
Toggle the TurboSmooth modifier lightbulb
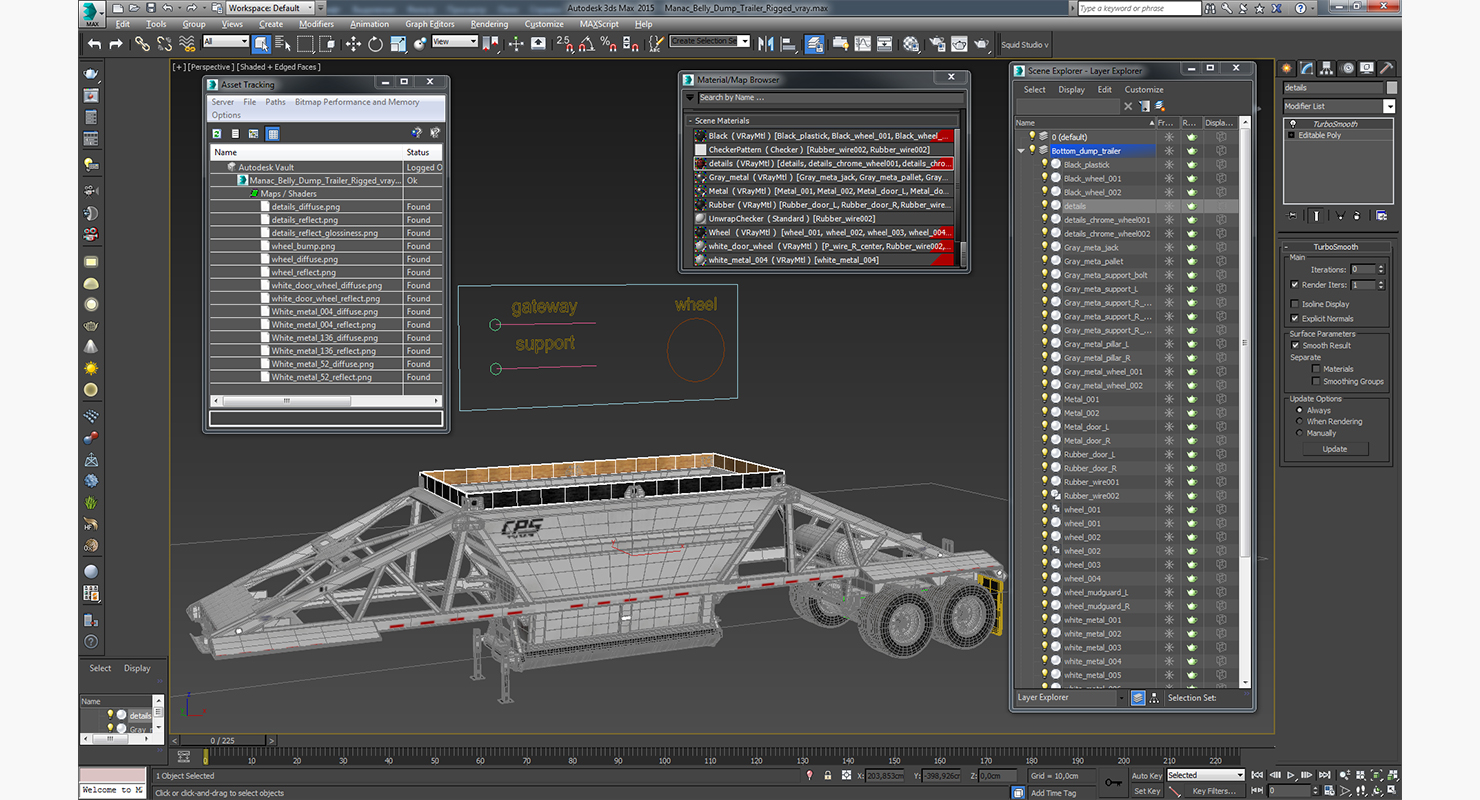point(1292,124)
